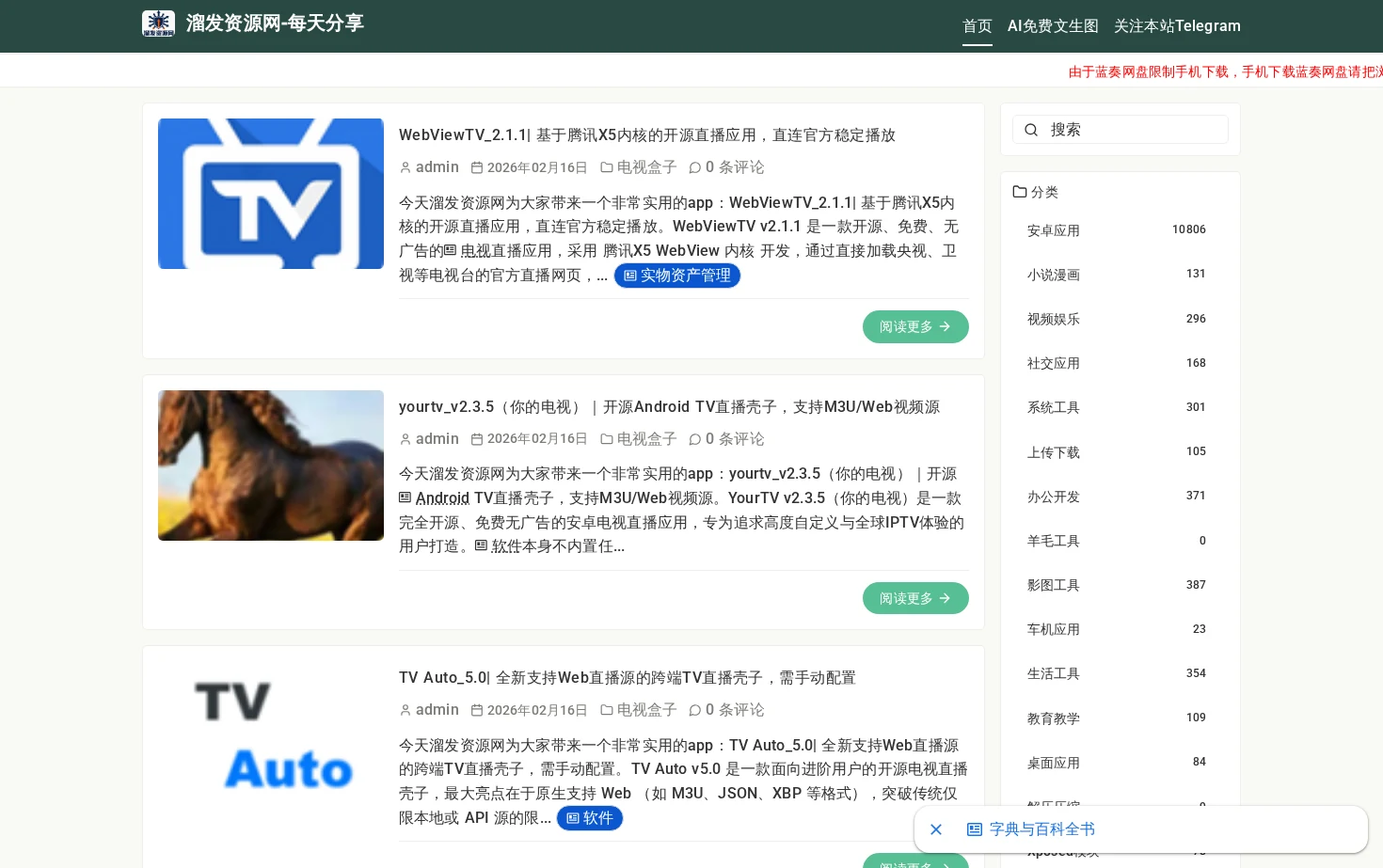Image resolution: width=1383 pixels, height=868 pixels.
Task: Open 系统工具 category
Action: click(x=1054, y=407)
